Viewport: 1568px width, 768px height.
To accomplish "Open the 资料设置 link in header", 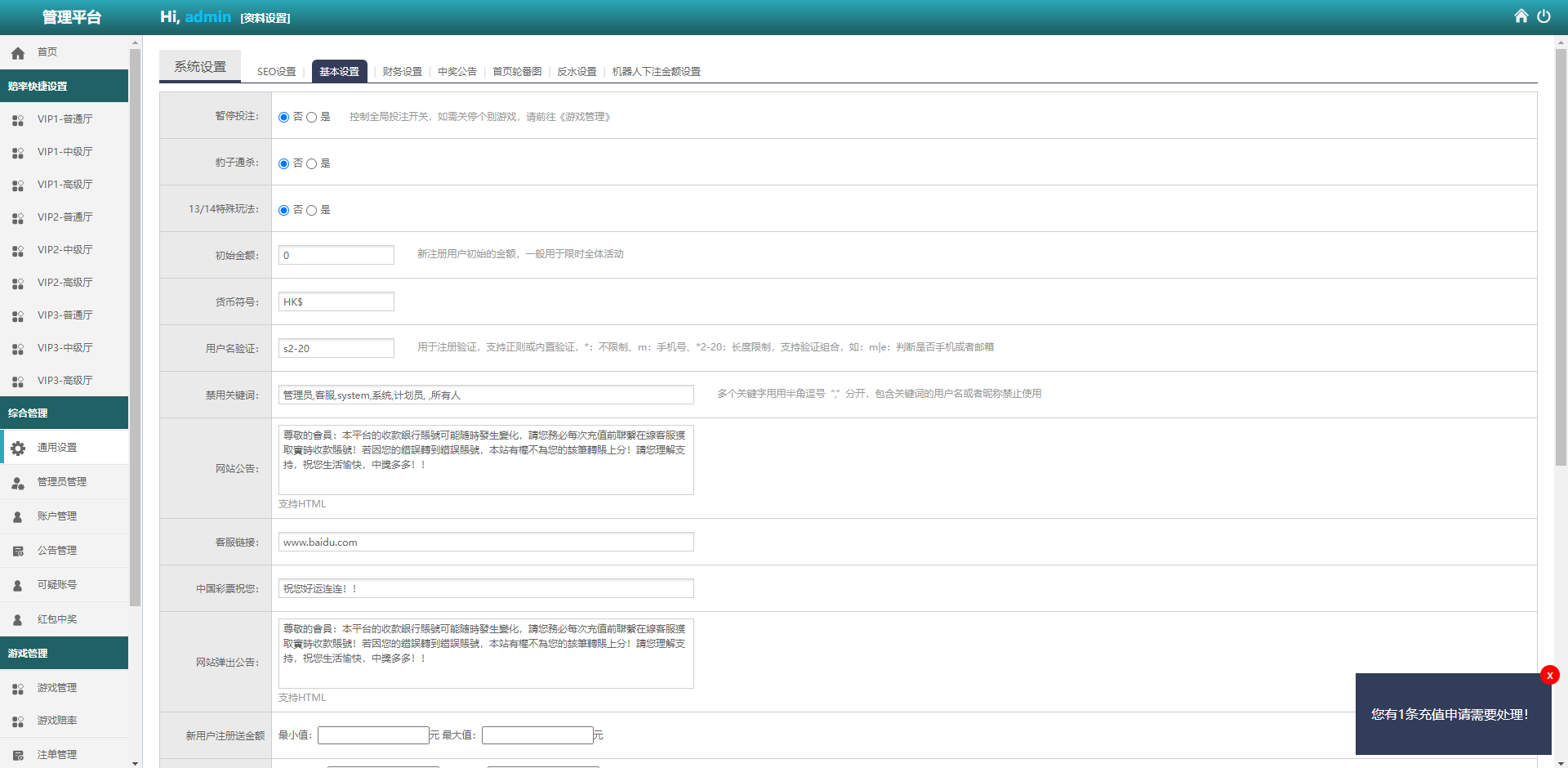I will point(265,18).
